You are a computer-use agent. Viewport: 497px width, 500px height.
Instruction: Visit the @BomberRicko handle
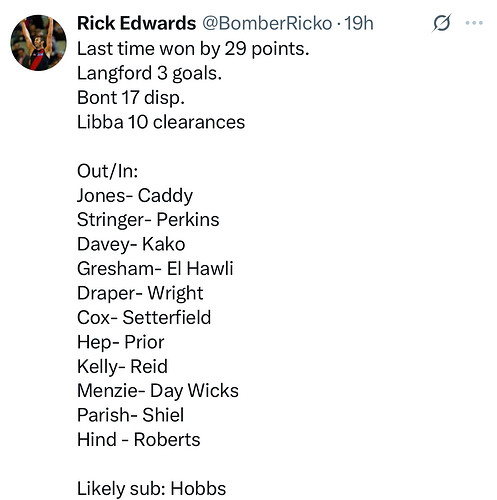click(267, 23)
